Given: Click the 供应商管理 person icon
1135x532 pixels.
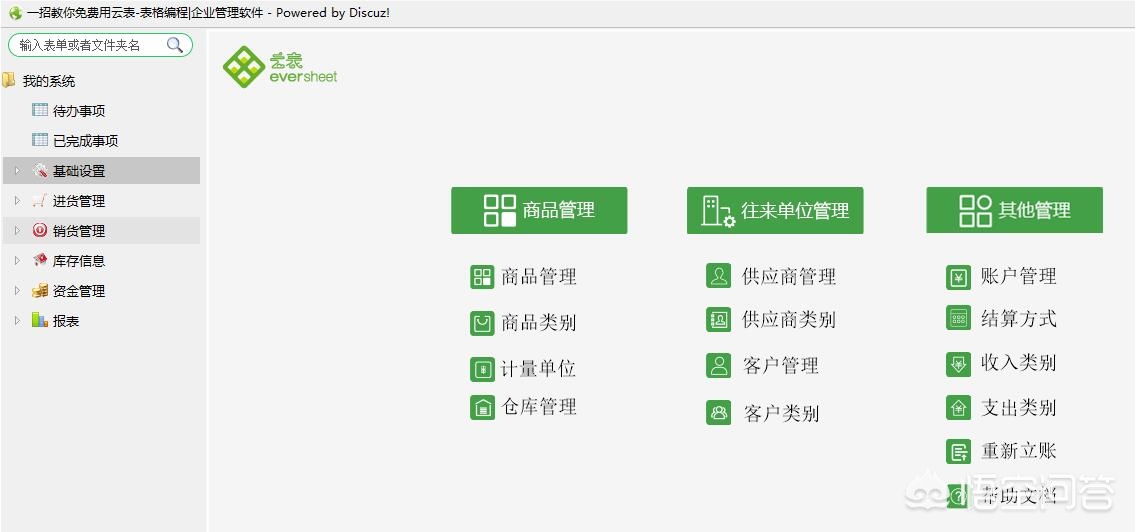Looking at the screenshot, I should 719,276.
